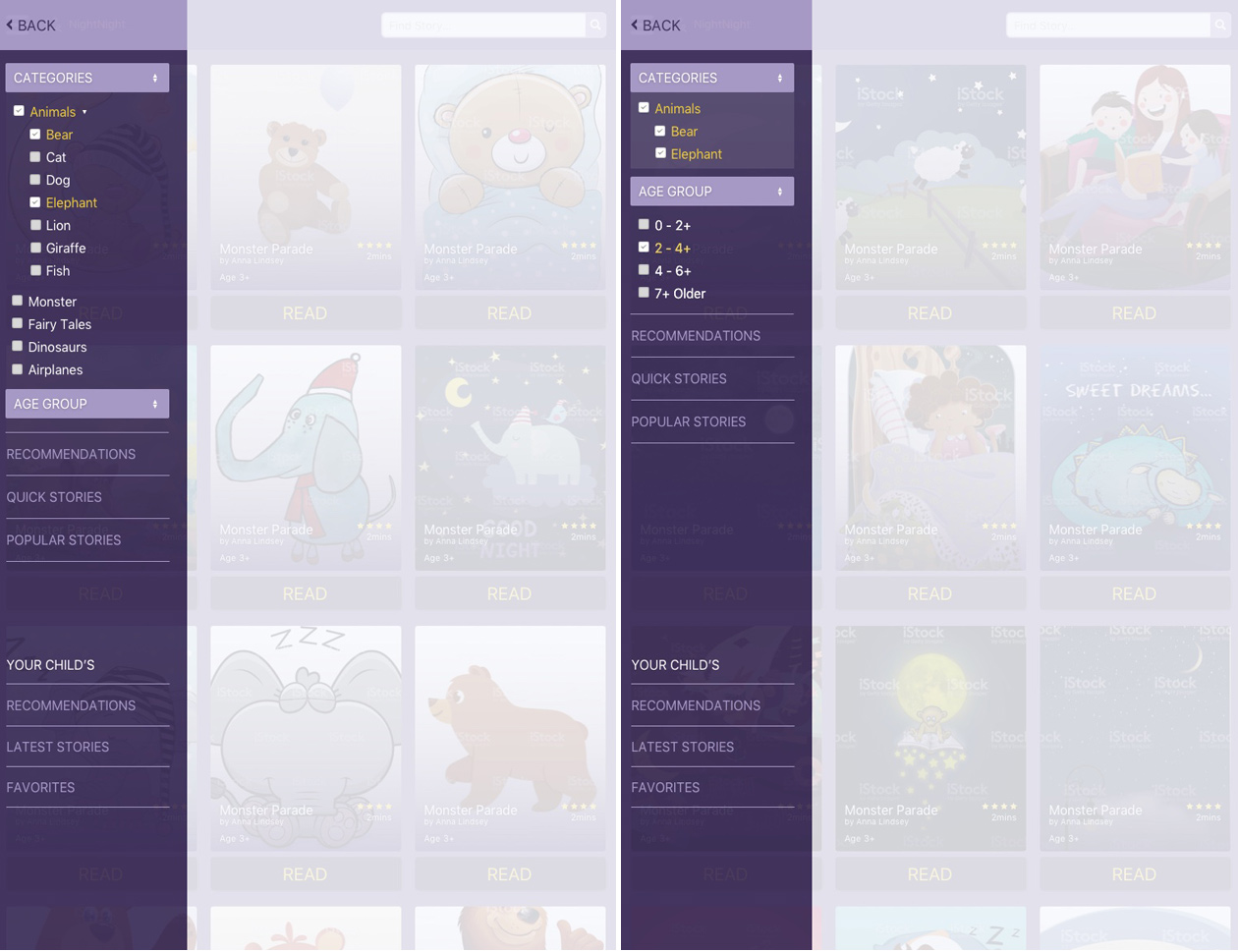The height and width of the screenshot is (952, 1238).
Task: Collapse the AGE GROUP header above the age options
Action: pos(711,192)
